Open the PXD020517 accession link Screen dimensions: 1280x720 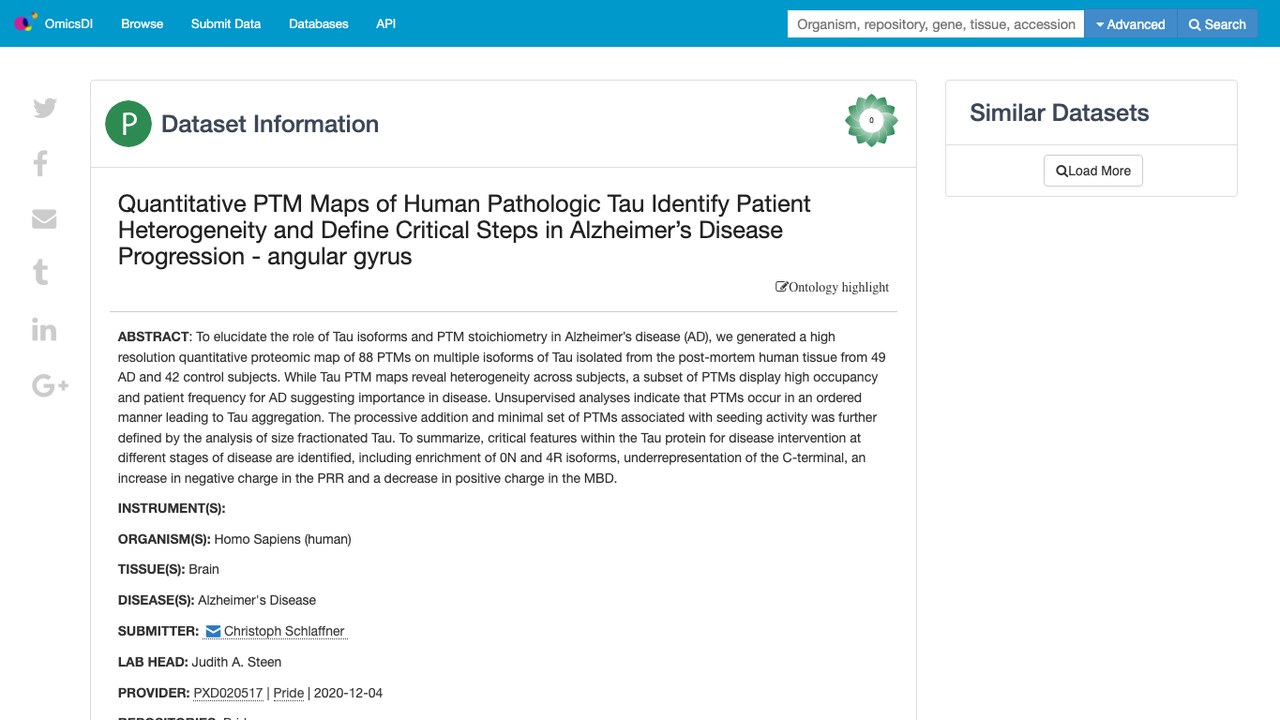[228, 693]
